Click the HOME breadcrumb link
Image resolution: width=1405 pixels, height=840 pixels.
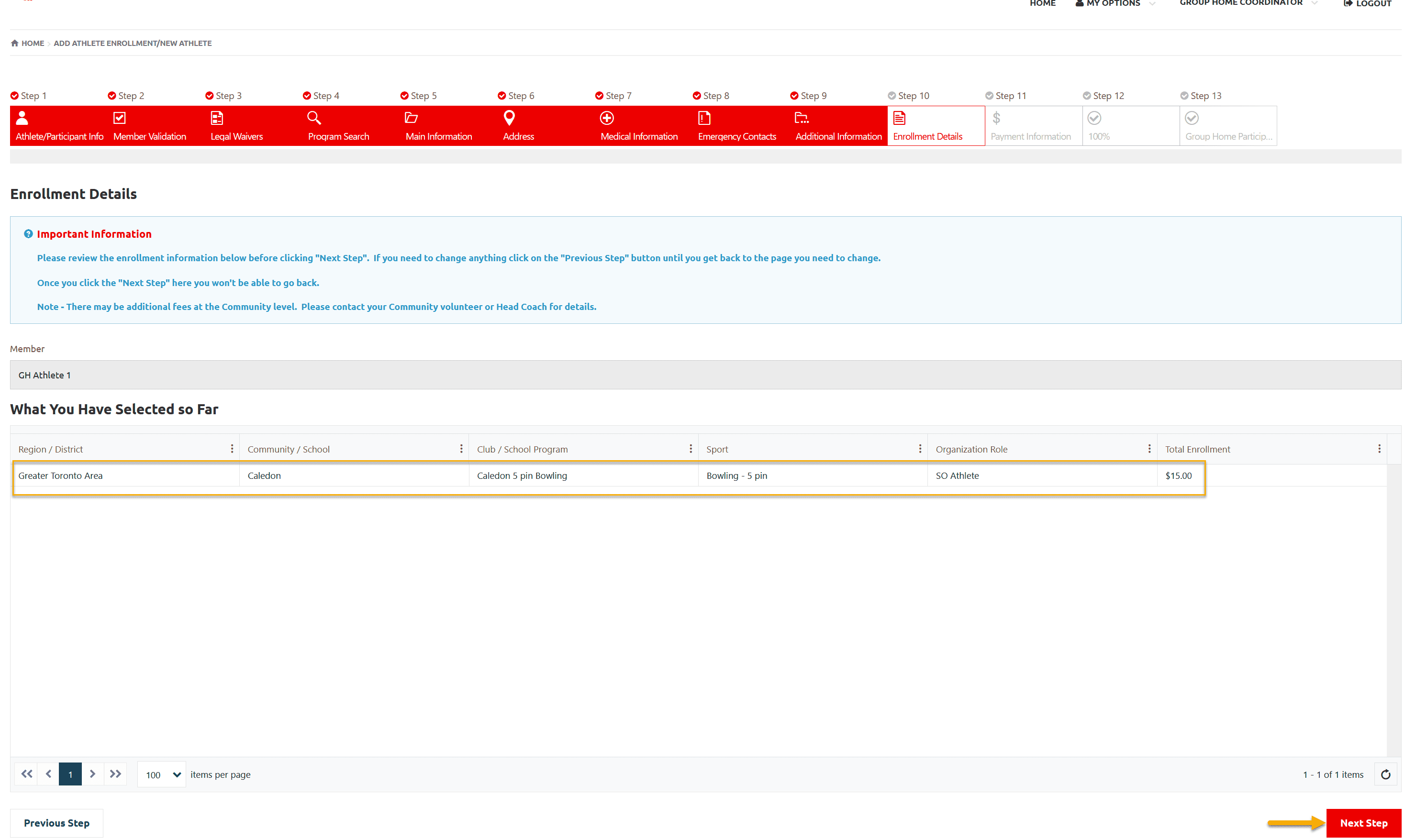click(33, 43)
